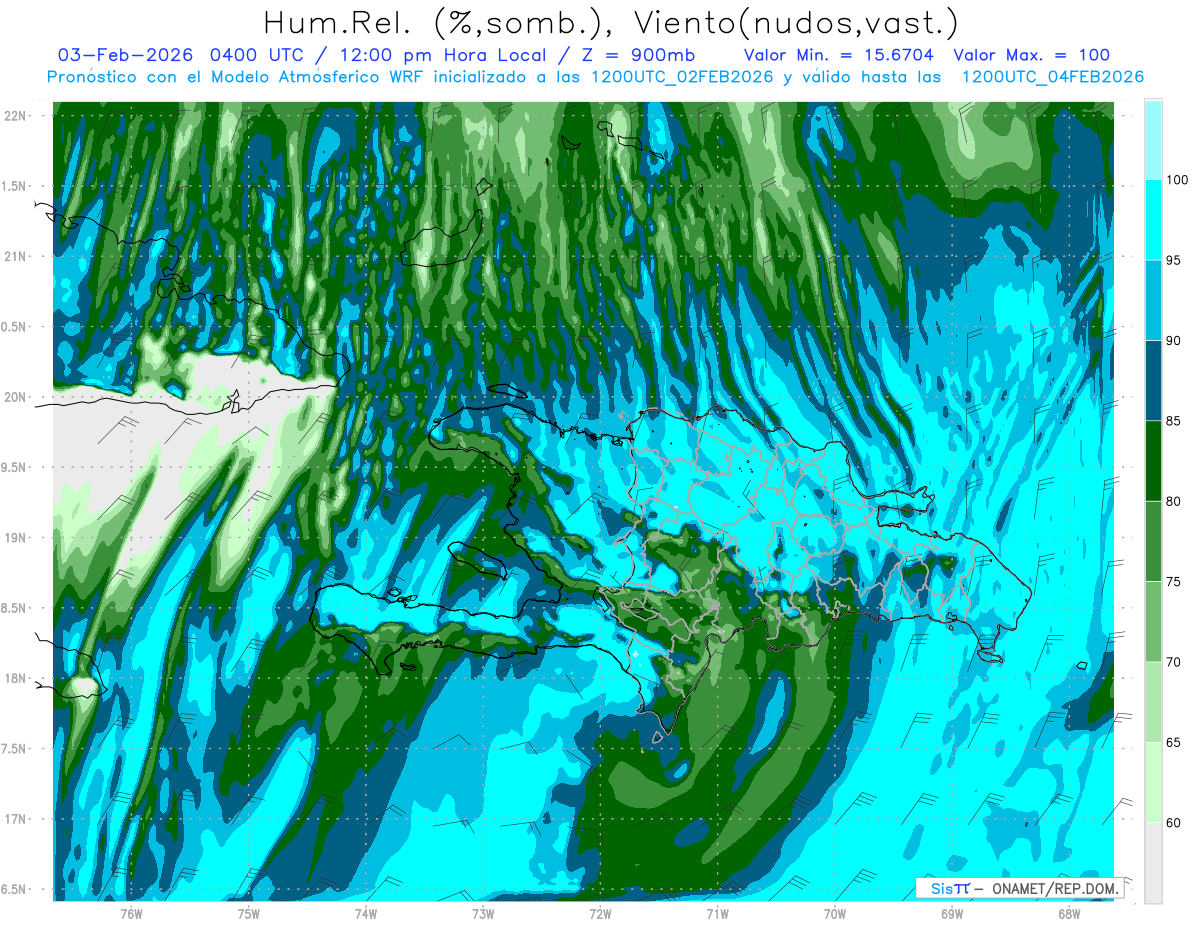Screen dimensions: 1200x927
Task: Pick the pale cyan above-100 legend swatch
Action: [1153, 140]
